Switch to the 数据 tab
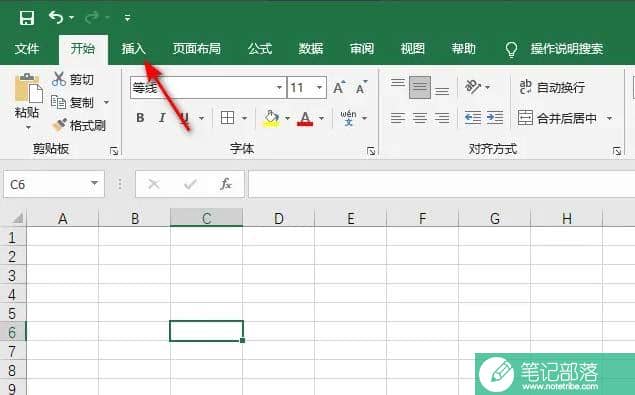 point(311,49)
